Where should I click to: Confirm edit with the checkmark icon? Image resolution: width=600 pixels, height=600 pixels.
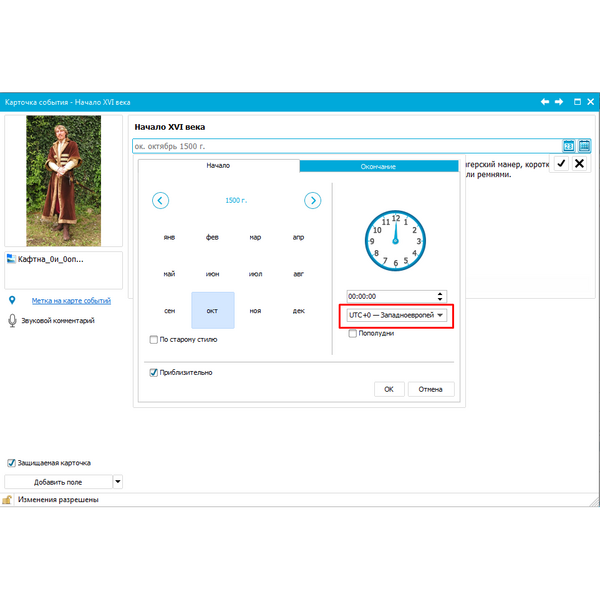561,164
